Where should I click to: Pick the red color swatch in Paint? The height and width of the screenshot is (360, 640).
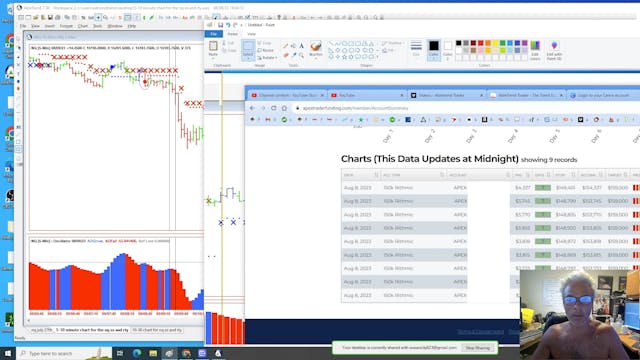[x=481, y=43]
